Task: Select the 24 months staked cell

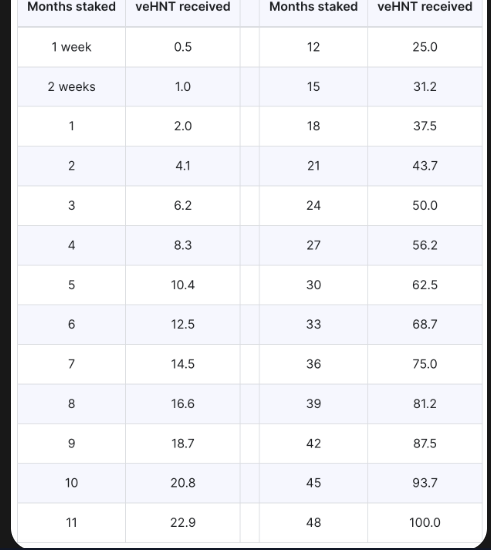Action: point(314,206)
